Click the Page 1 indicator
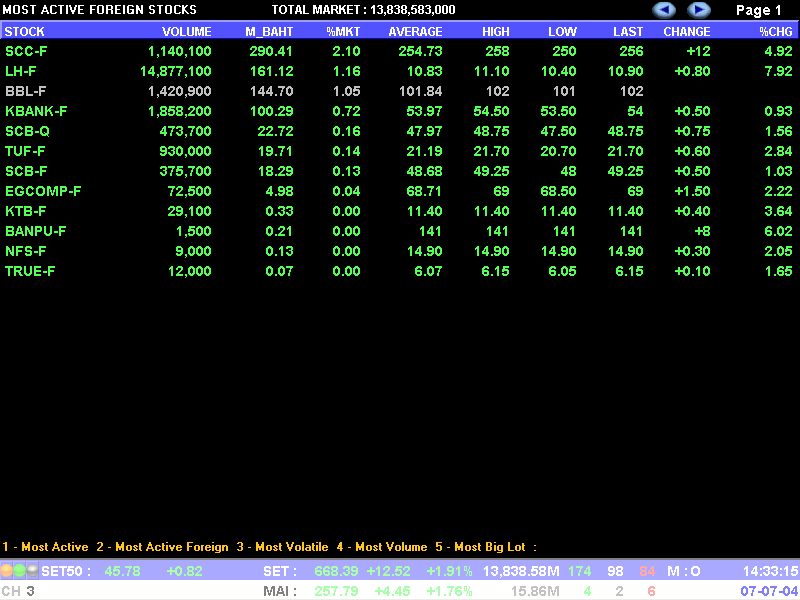800x600 pixels. tap(759, 10)
